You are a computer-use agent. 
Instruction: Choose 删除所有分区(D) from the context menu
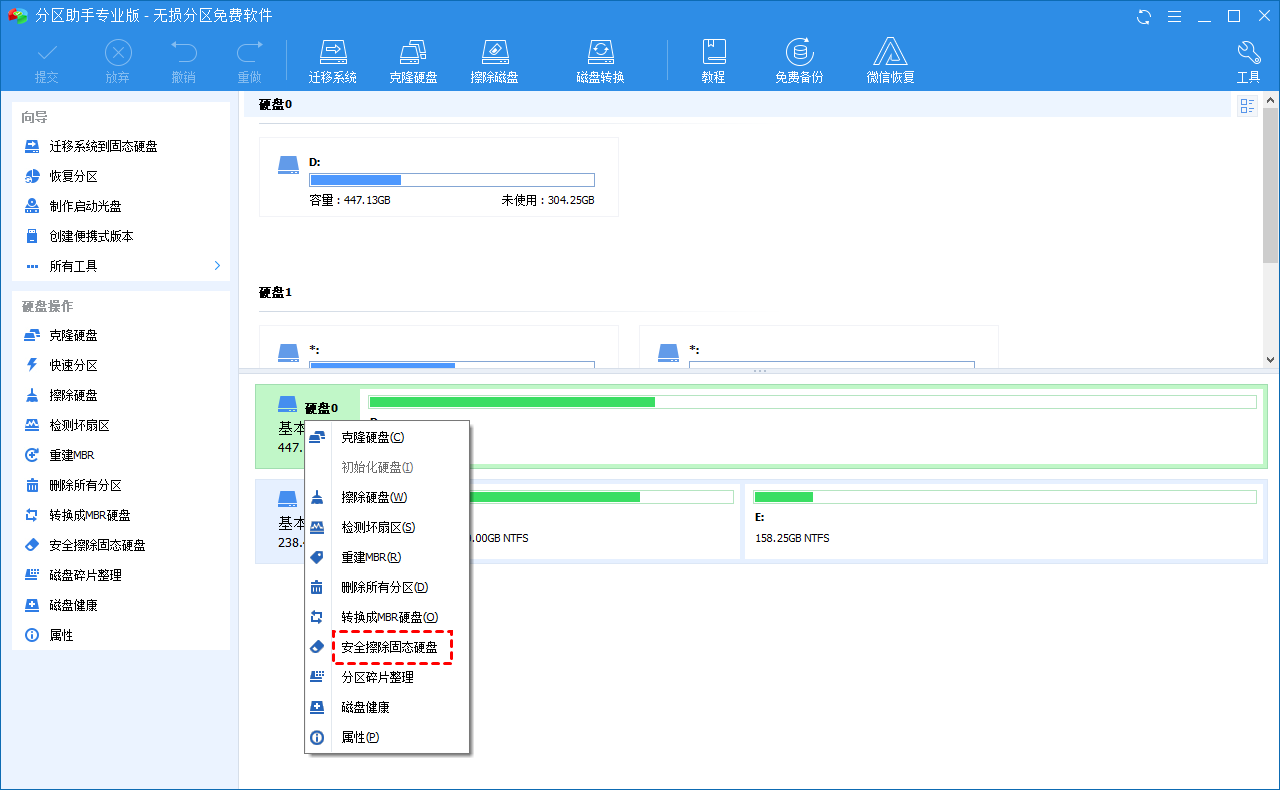click(387, 587)
